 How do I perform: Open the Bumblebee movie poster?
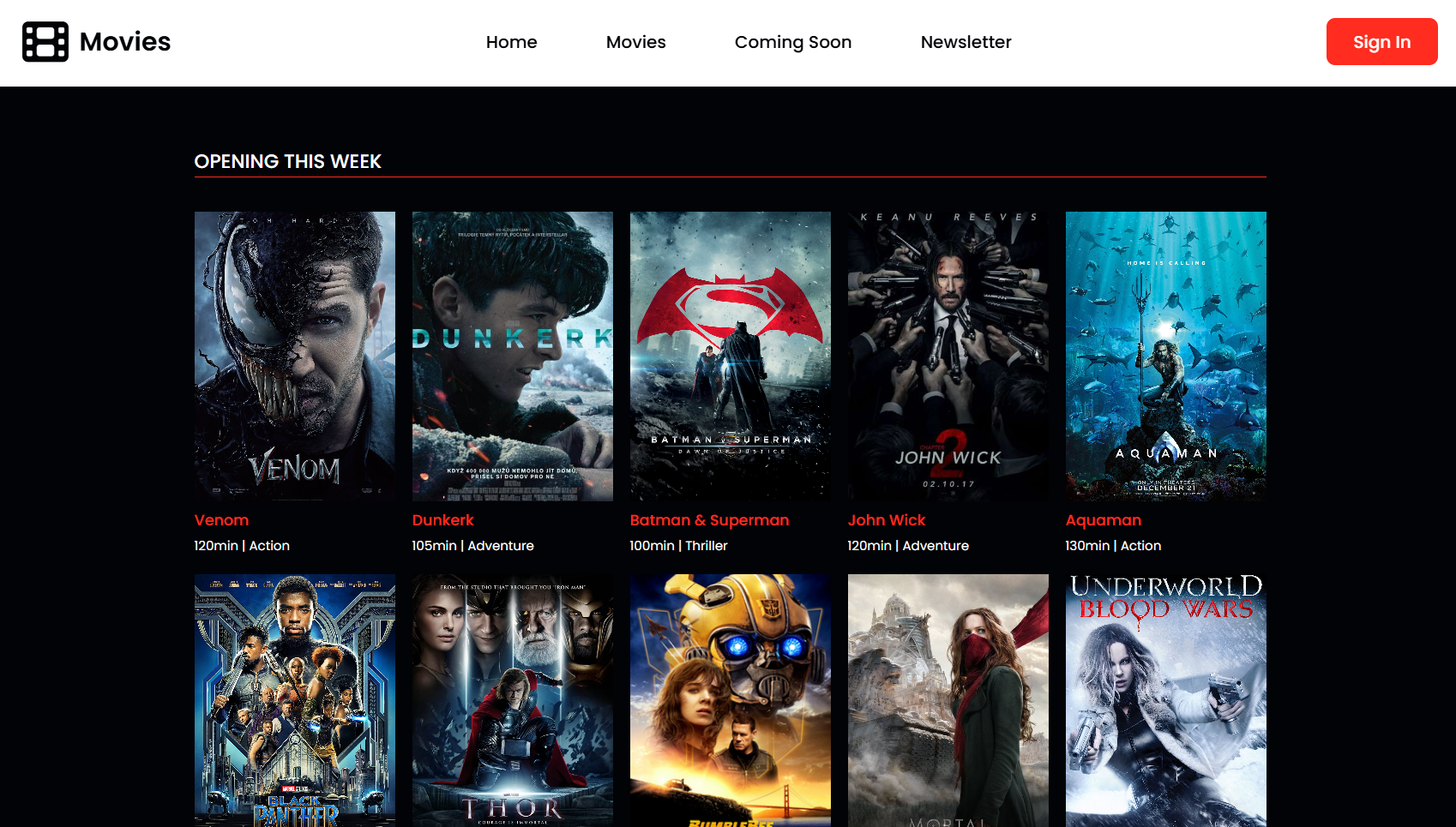tap(731, 700)
